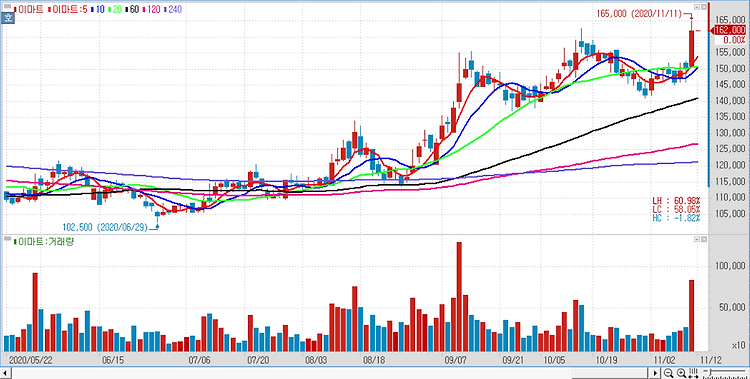This screenshot has height=379, width=750.
Task: Select the 이마트:5 moving average legend
Action: 67,9
